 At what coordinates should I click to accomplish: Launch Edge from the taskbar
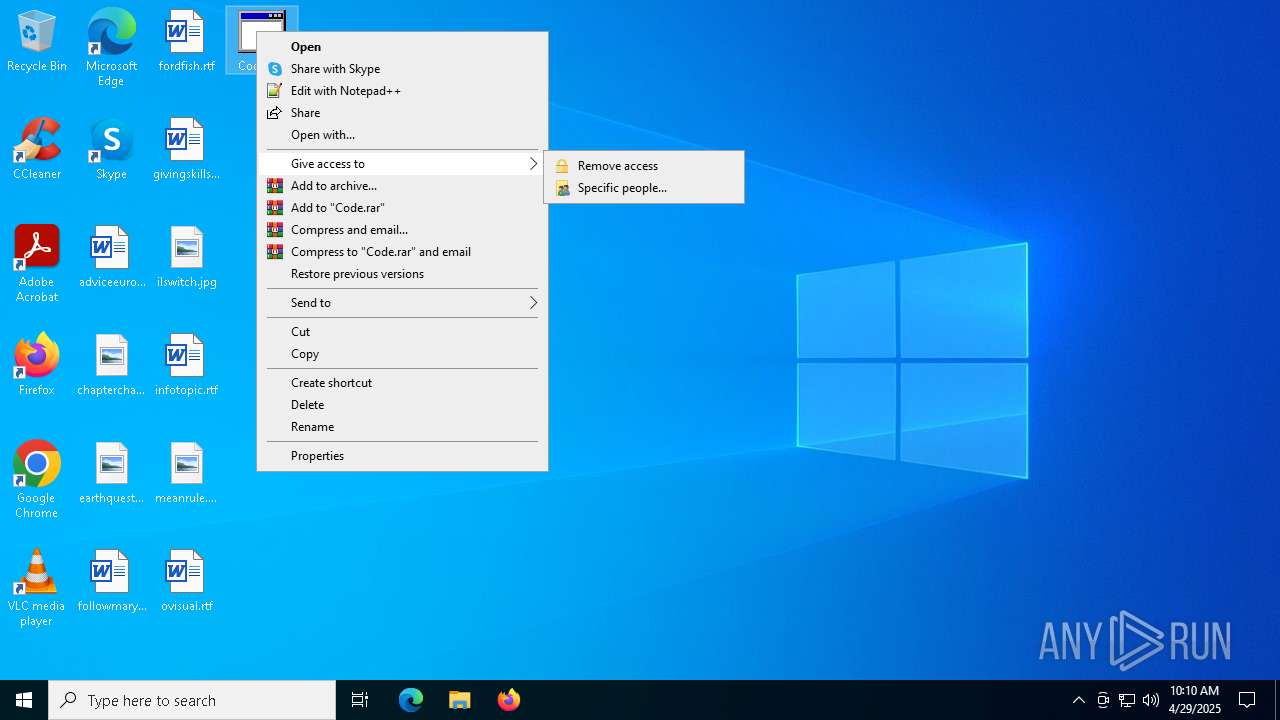point(411,700)
